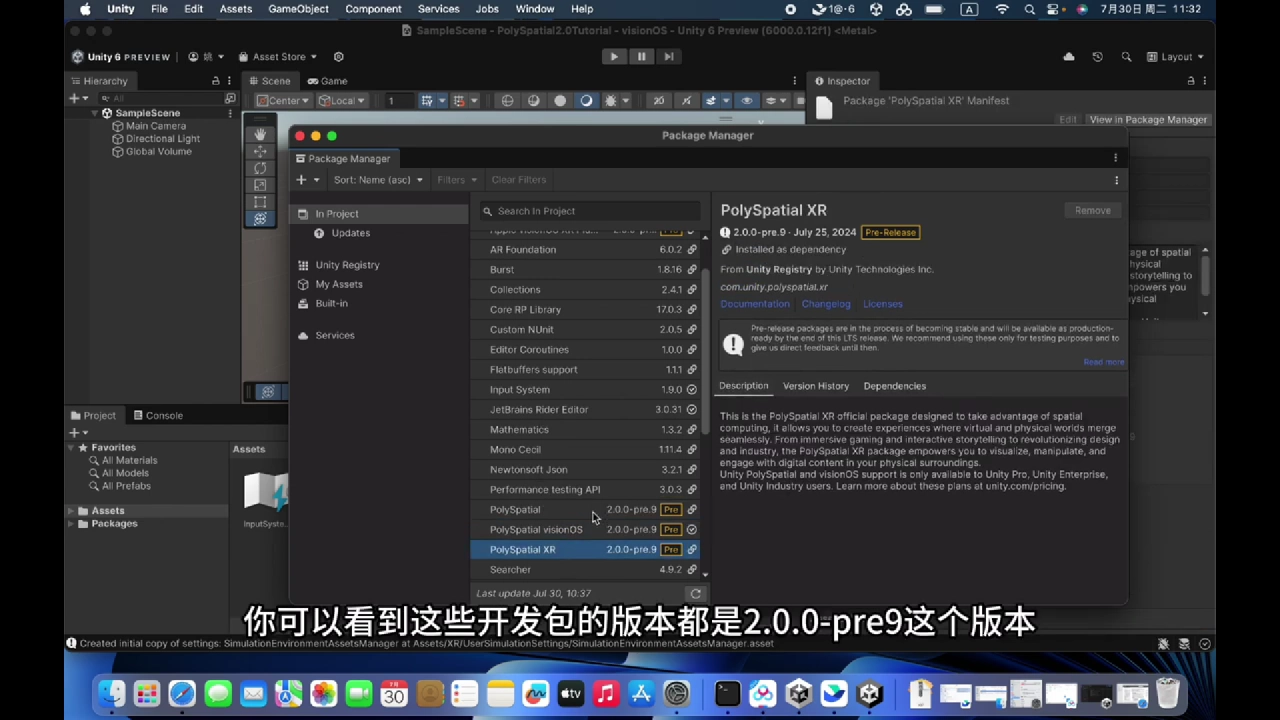Open Package Manager window kebab menu

click(1116, 158)
